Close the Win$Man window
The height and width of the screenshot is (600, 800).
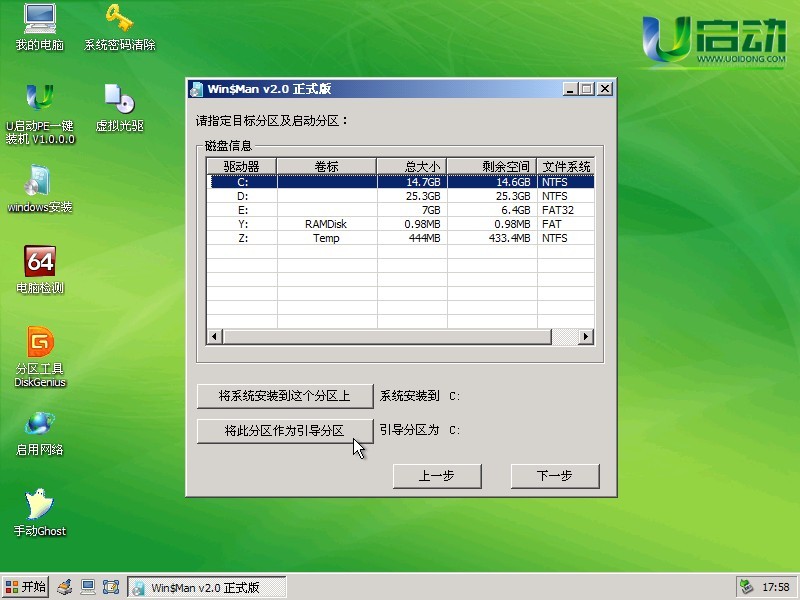point(605,89)
